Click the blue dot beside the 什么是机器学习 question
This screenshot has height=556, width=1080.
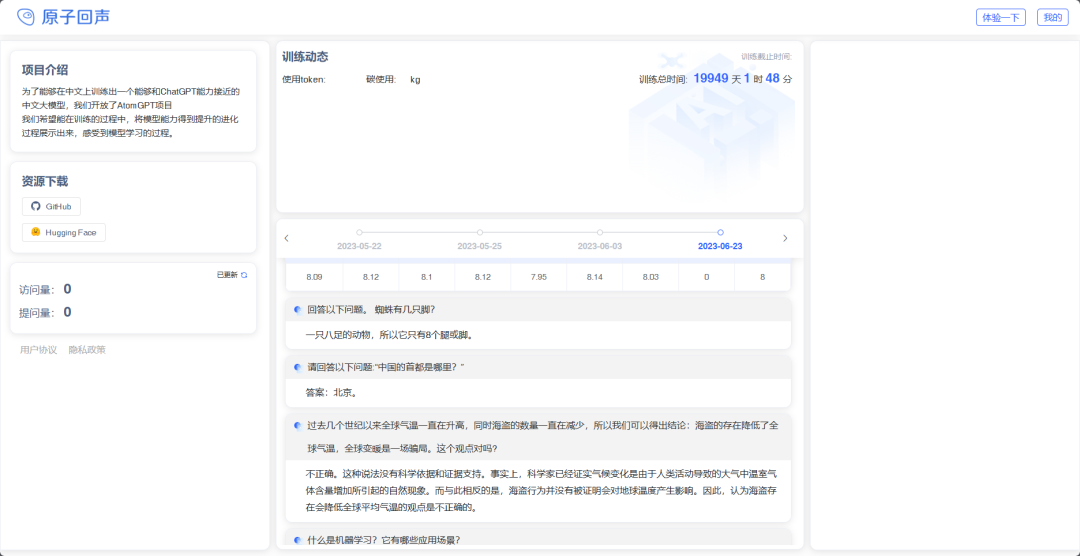tap(297, 540)
